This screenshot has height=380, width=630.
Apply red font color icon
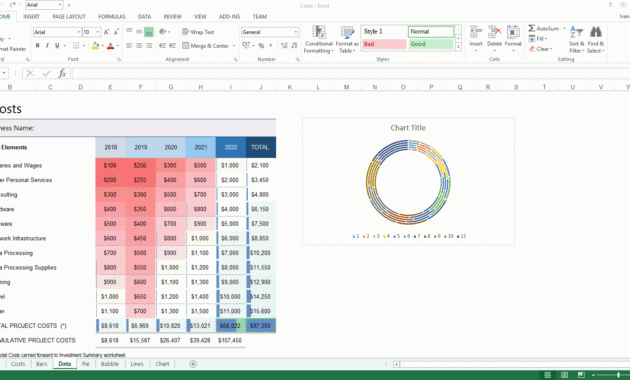point(110,46)
